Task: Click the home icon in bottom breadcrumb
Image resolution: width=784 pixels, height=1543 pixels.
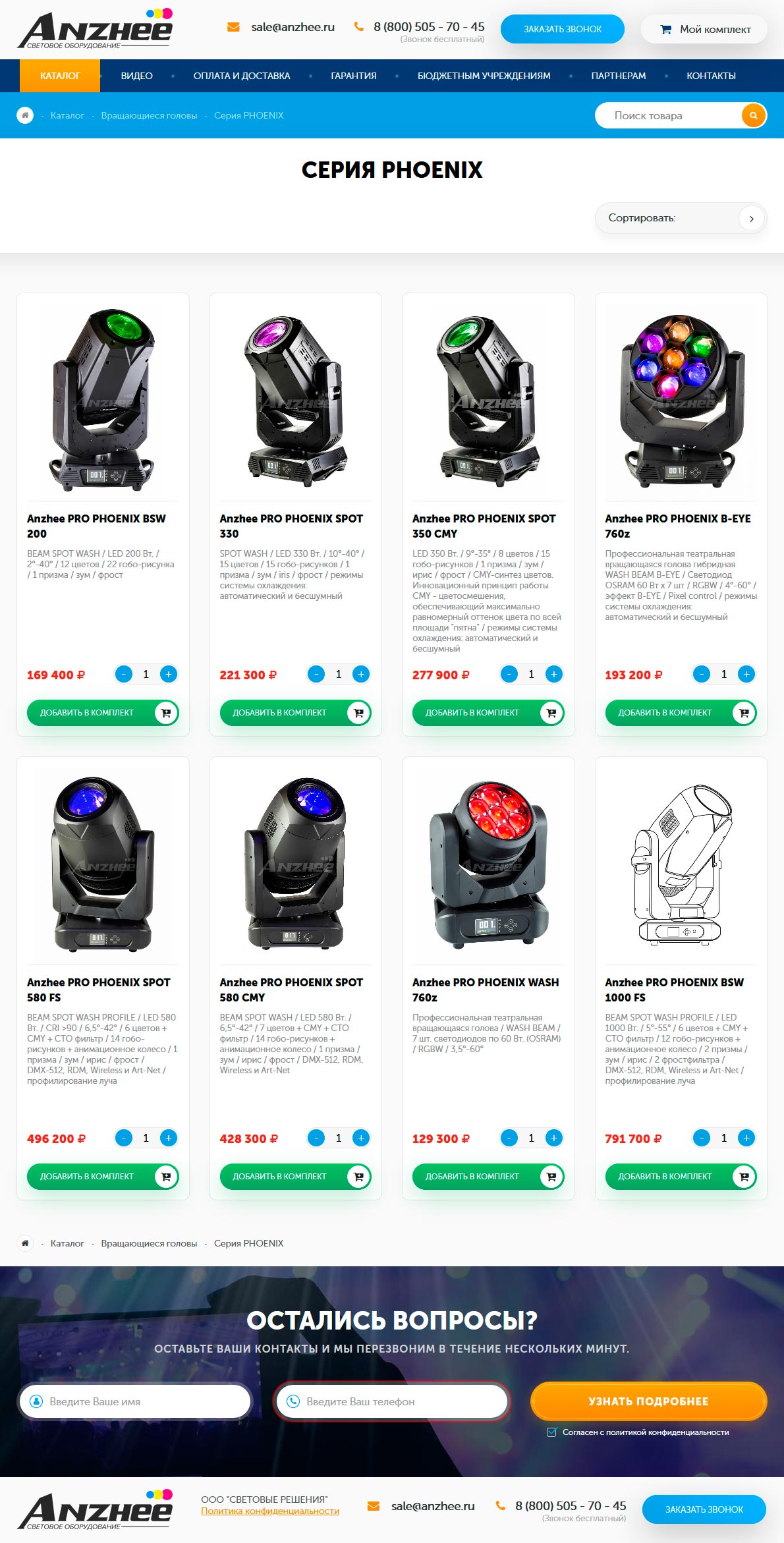Action: coord(25,1243)
